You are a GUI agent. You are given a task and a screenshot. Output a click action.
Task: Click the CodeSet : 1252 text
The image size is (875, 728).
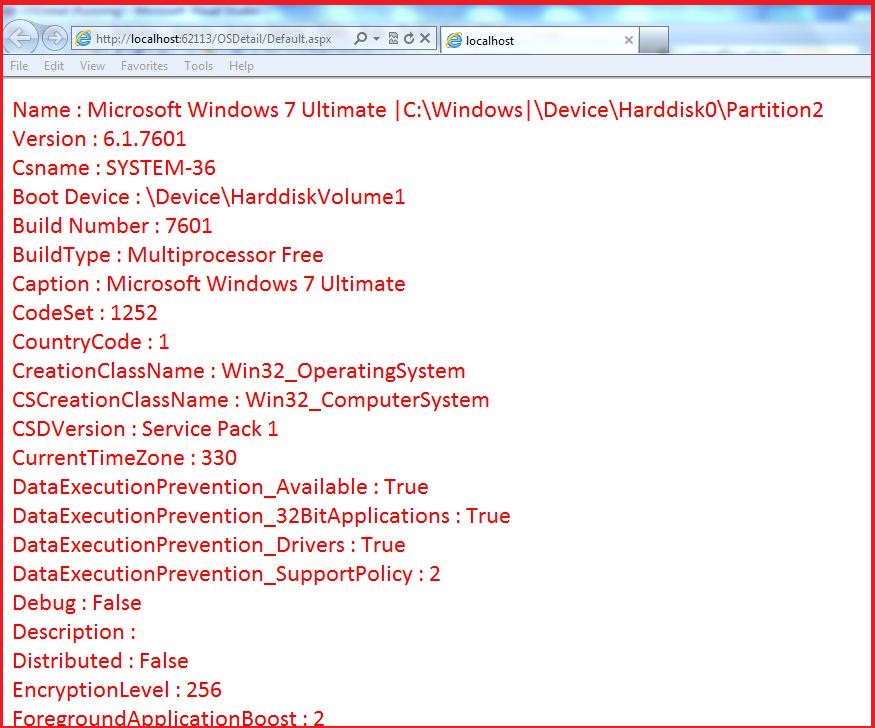click(x=85, y=313)
